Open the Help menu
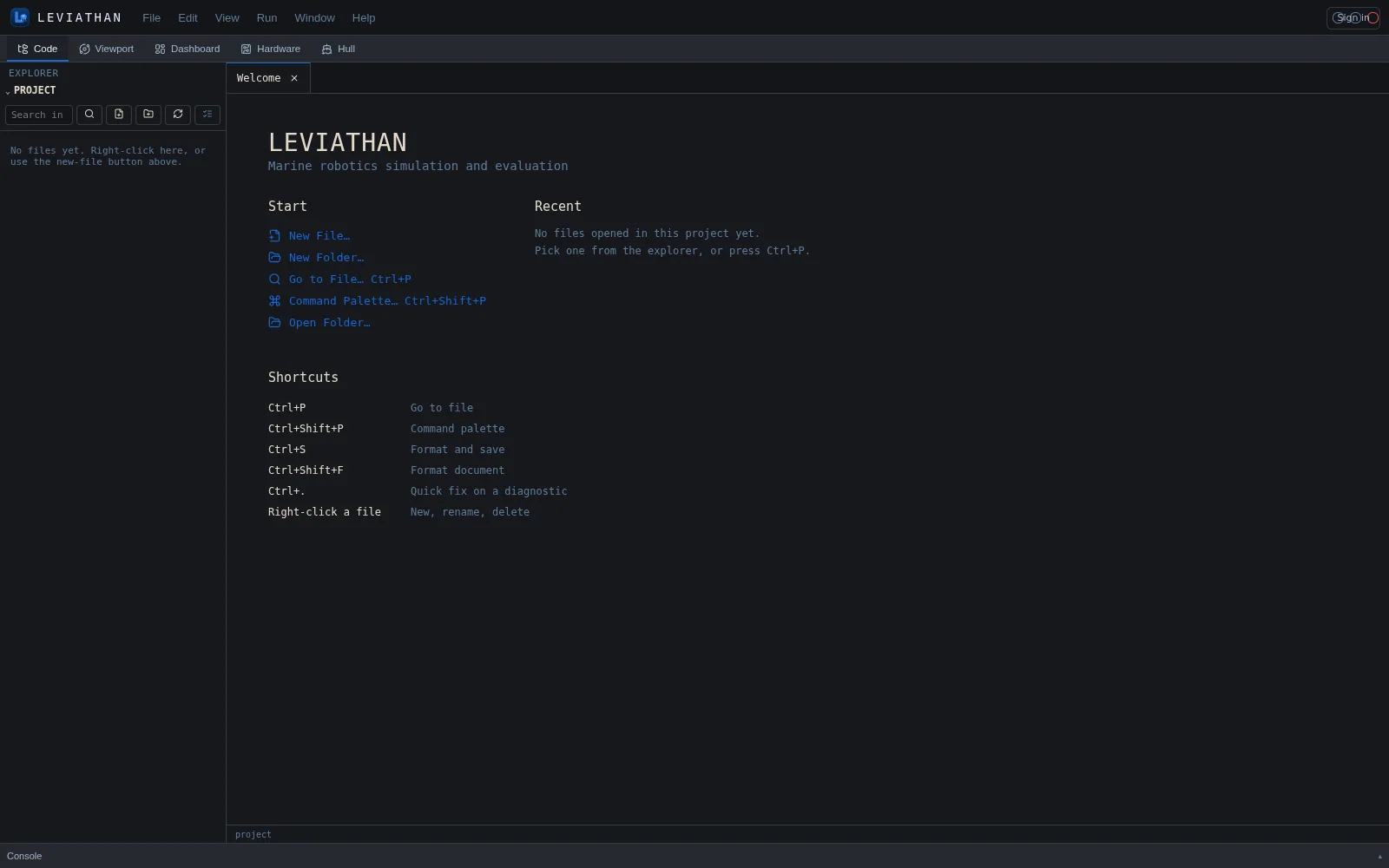Screen dimensions: 1389x868 pyautogui.click(x=364, y=17)
